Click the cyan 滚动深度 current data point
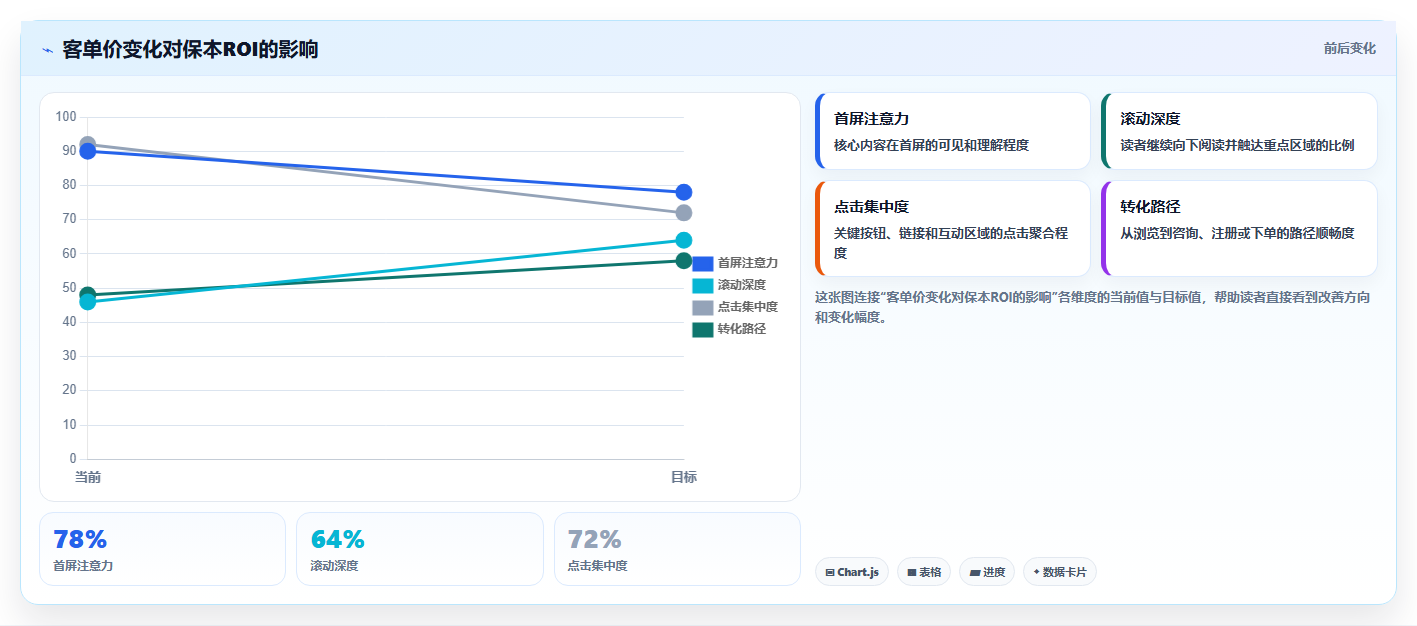1417x626 pixels. [x=88, y=301]
